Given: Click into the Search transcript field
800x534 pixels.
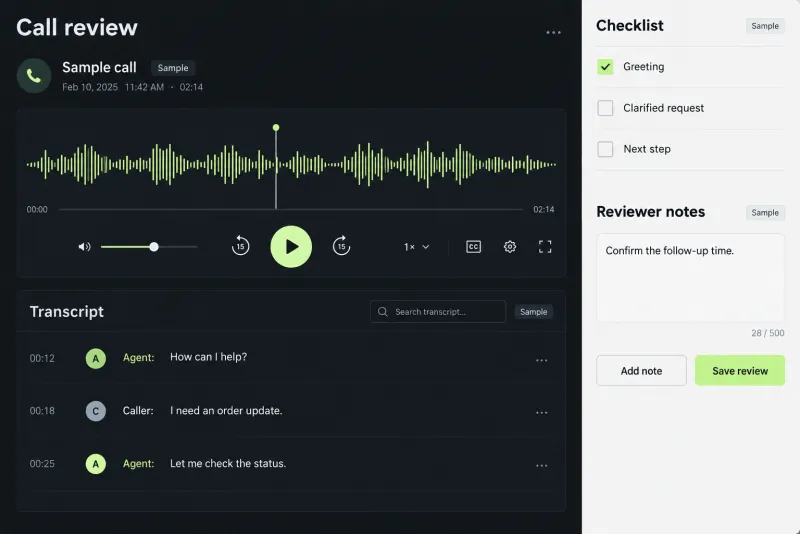Looking at the screenshot, I should [438, 312].
